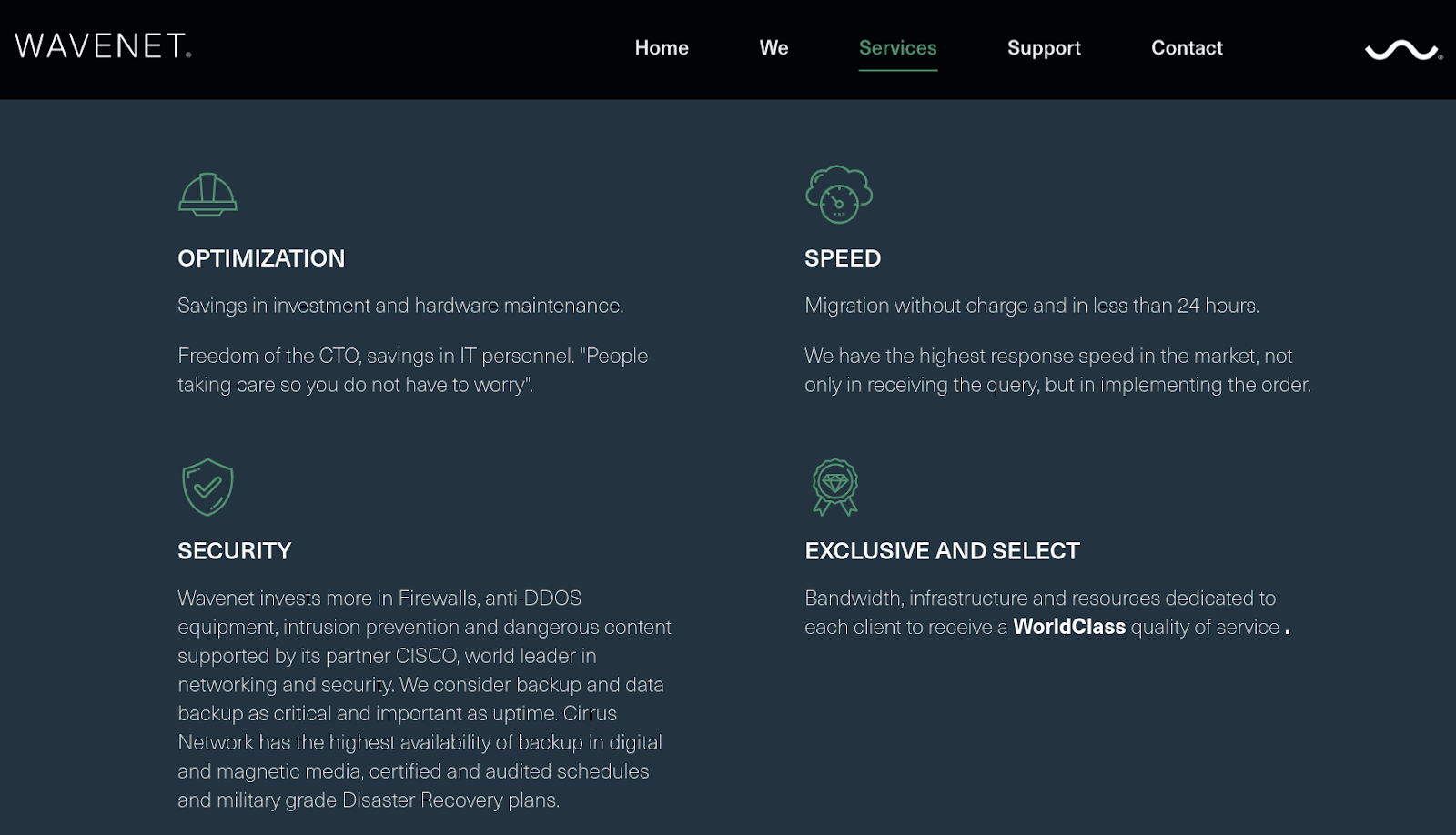This screenshot has width=1456, height=835.
Task: Click the OPTIMIZATION heading
Action: pyautogui.click(x=261, y=258)
